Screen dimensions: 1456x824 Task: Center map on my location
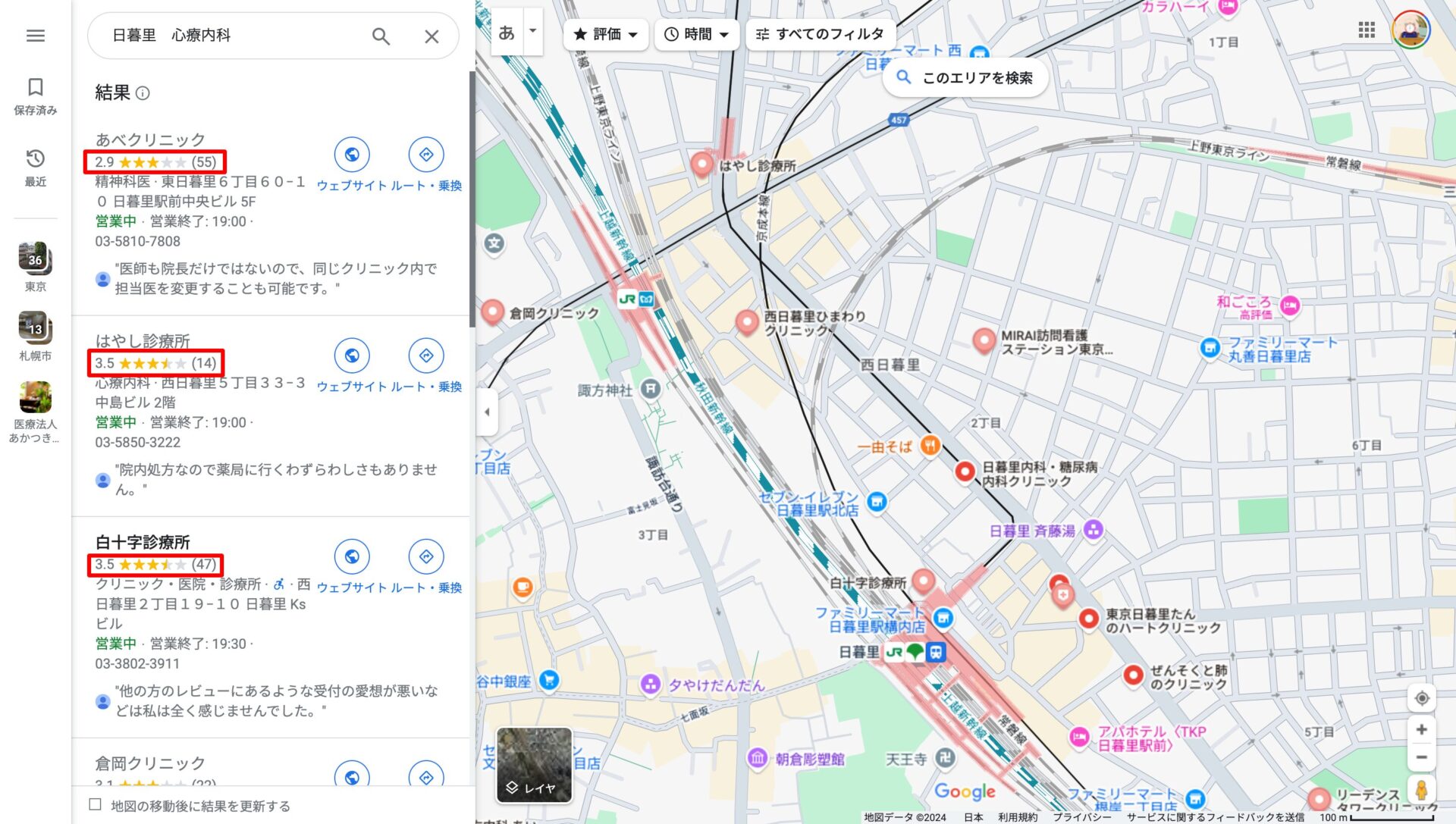1422,698
